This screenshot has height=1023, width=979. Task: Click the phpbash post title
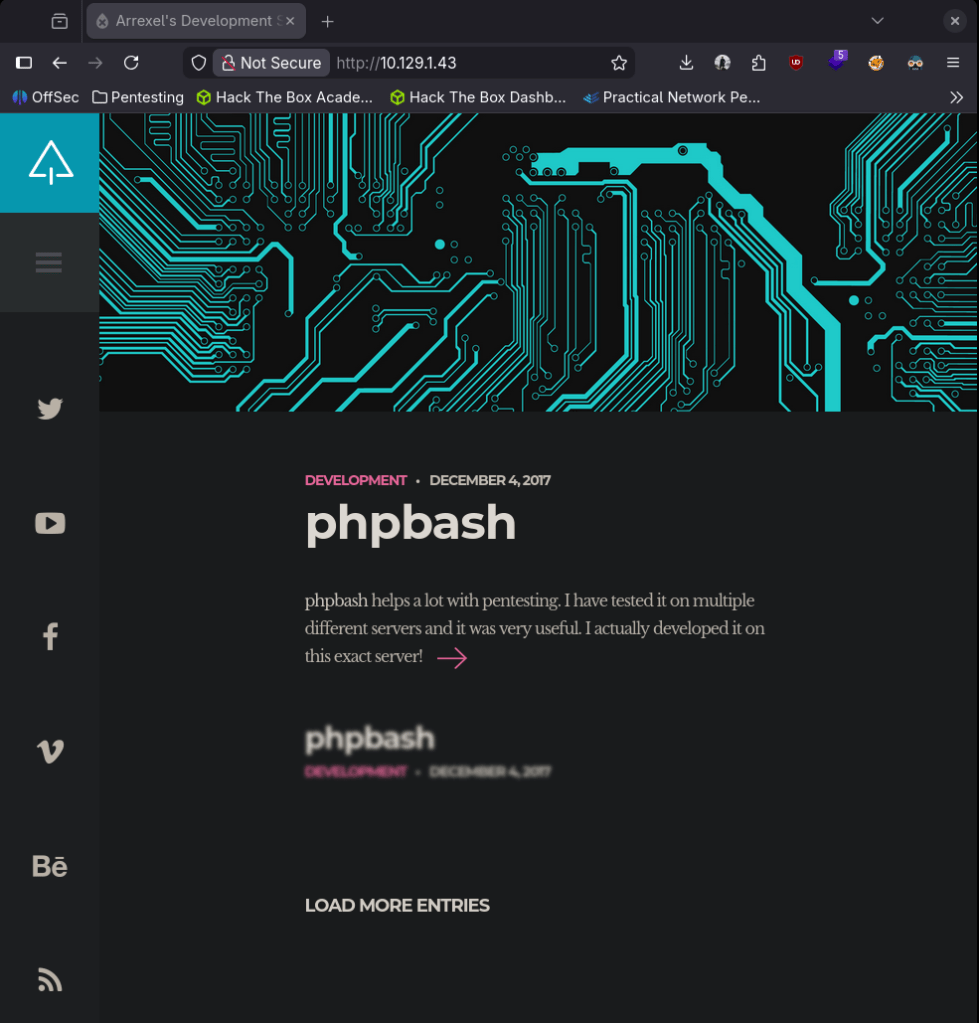pos(410,523)
